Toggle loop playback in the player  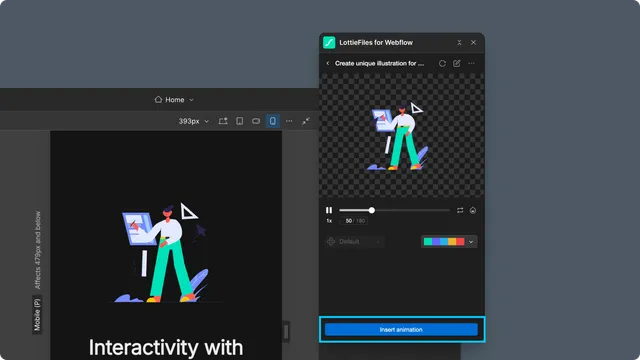[x=460, y=210]
